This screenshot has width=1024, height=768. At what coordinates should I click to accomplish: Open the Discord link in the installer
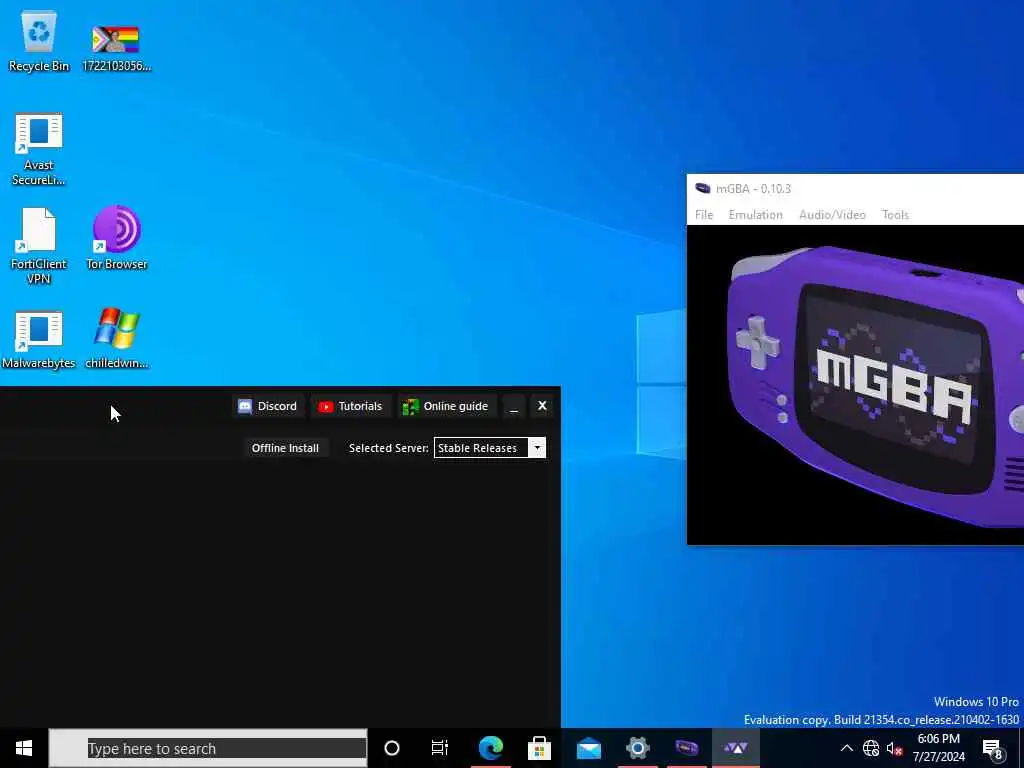268,406
